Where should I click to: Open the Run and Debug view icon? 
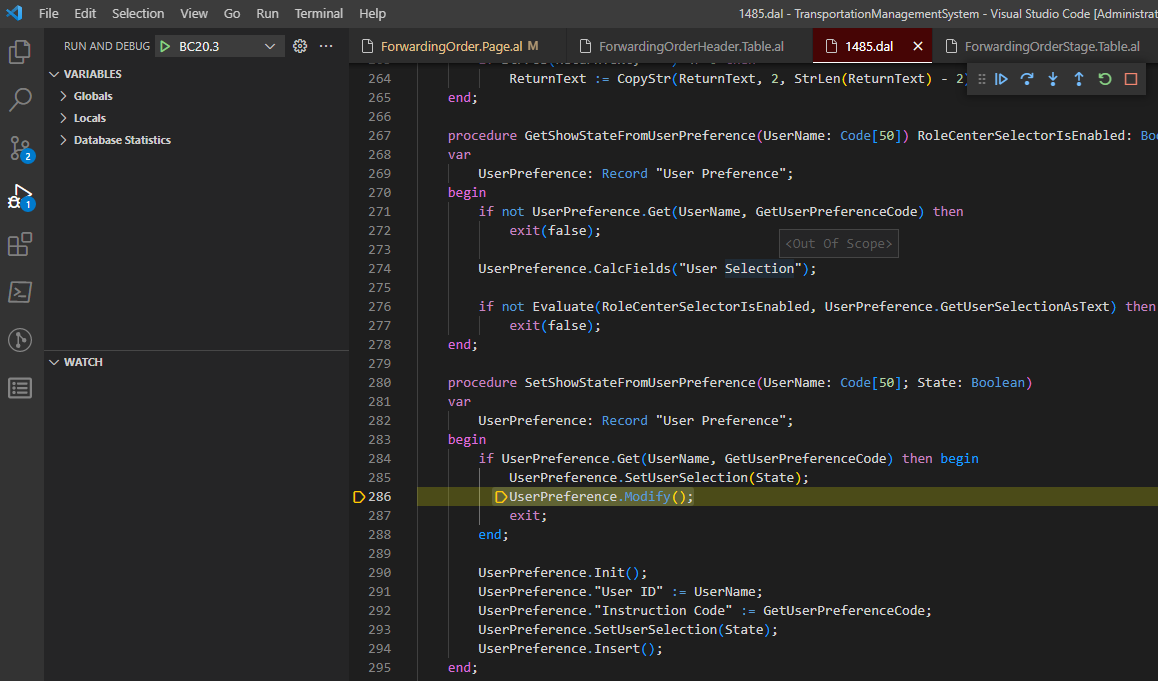pyautogui.click(x=20, y=196)
